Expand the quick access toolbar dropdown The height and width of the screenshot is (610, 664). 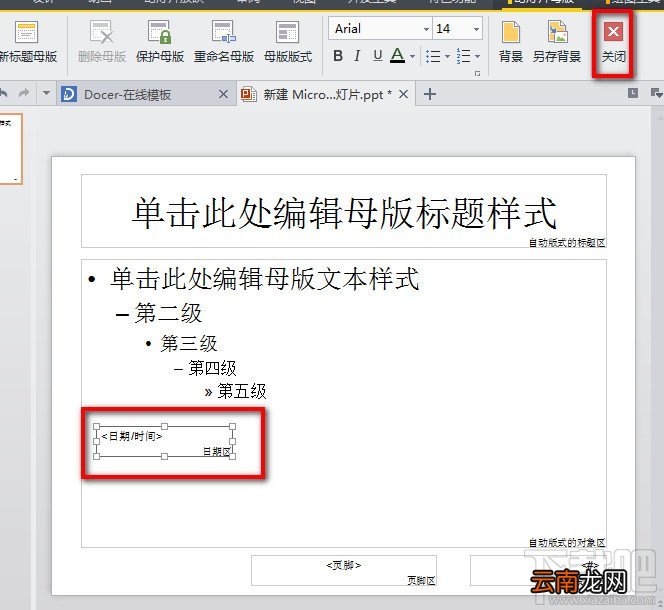click(x=46, y=93)
